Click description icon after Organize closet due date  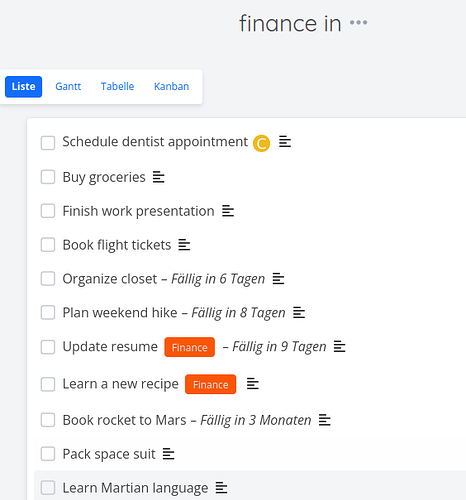(x=278, y=279)
